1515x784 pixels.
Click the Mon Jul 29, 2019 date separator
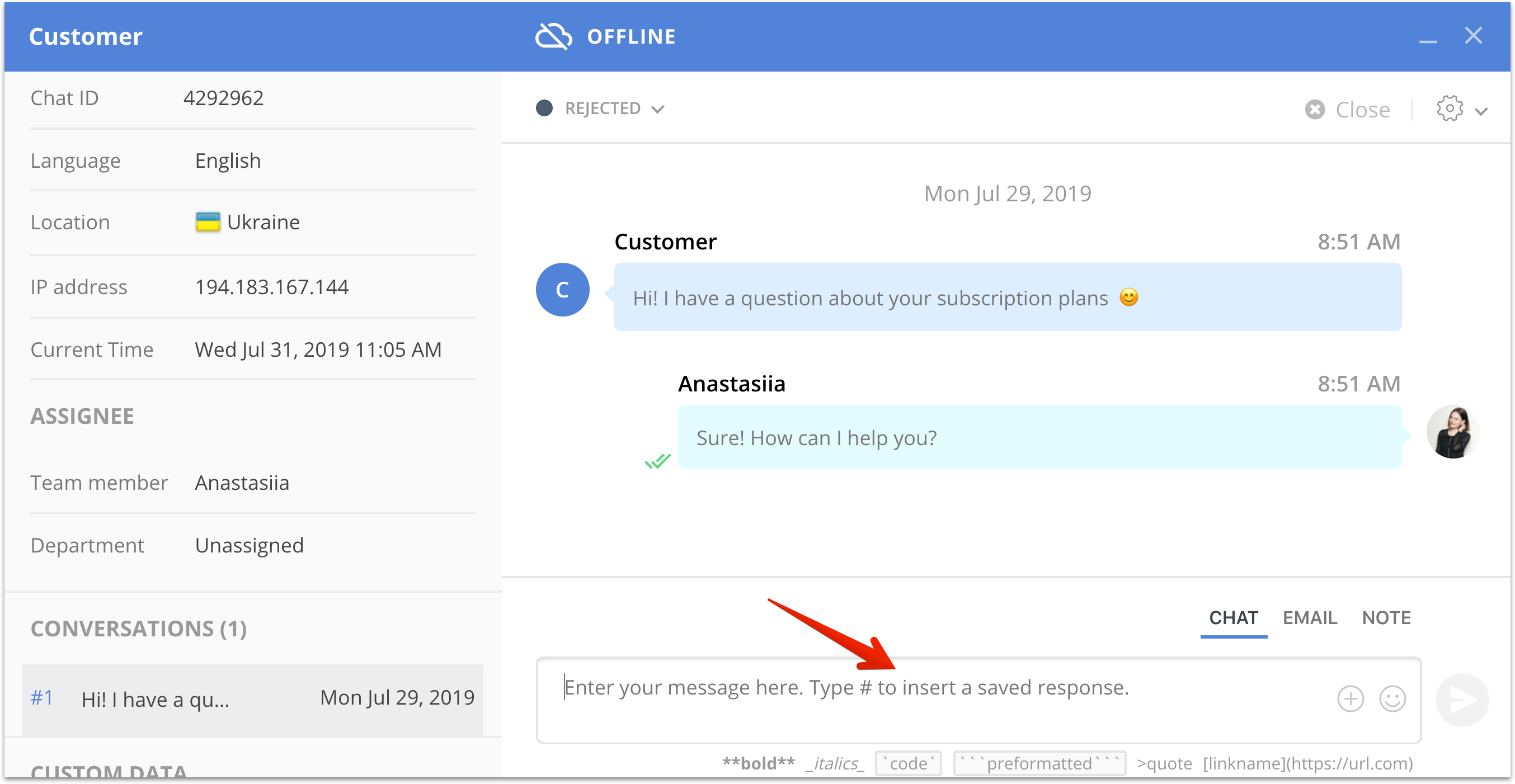1008,193
